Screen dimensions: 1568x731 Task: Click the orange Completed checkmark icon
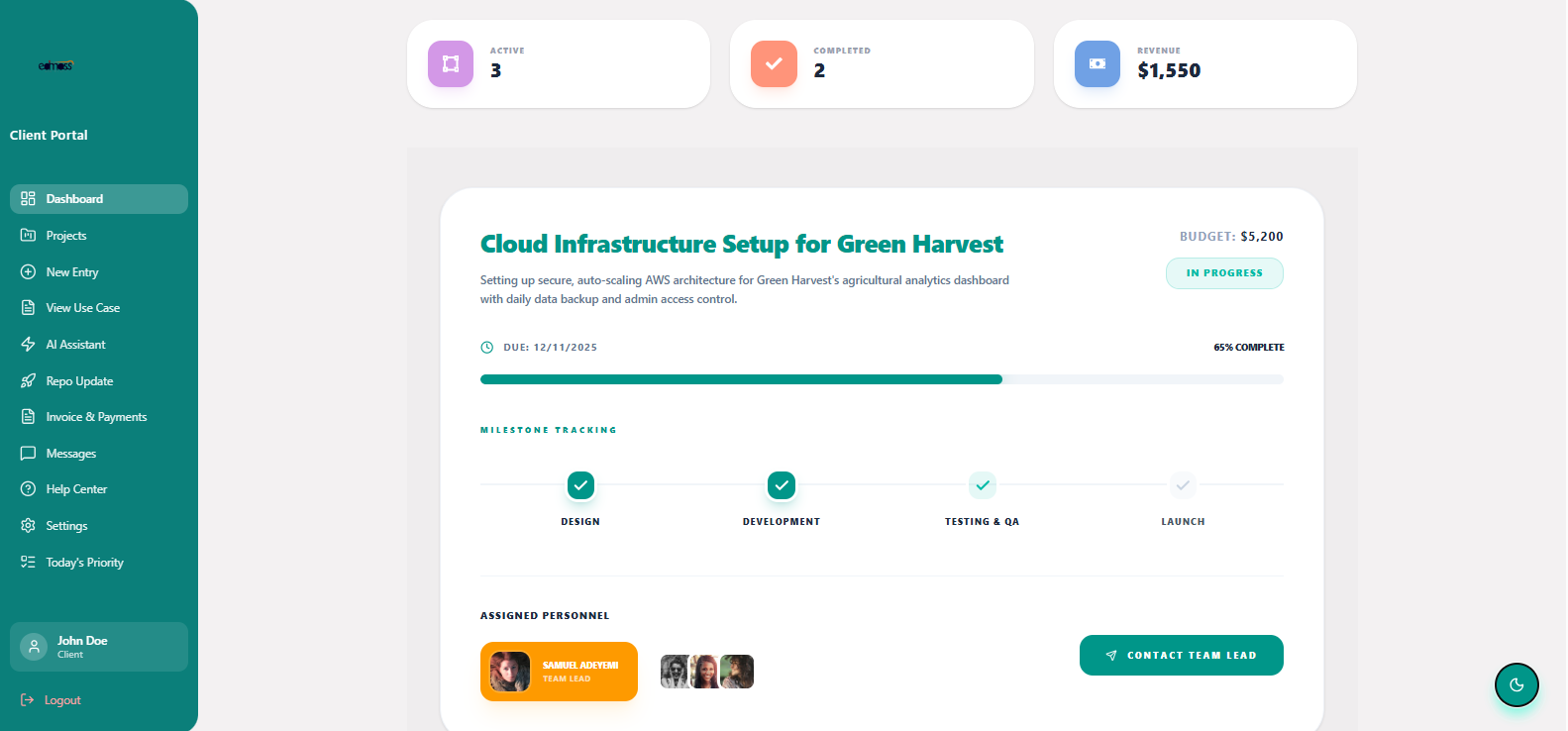pyautogui.click(x=774, y=64)
